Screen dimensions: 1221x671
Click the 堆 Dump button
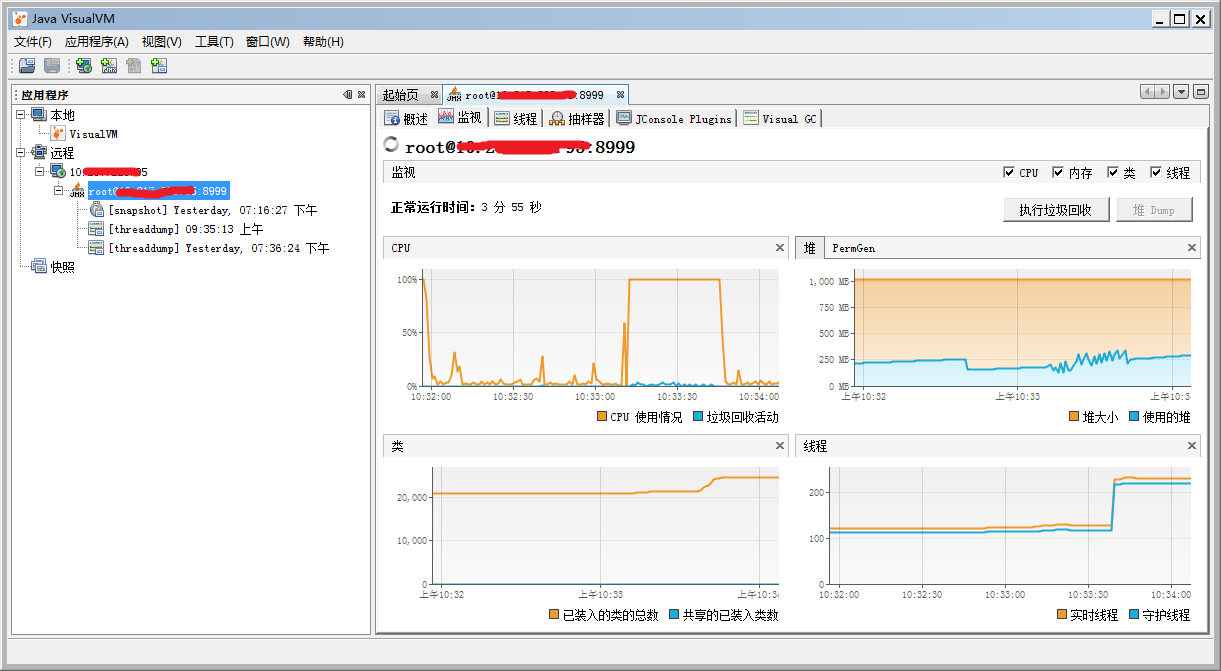(1153, 210)
